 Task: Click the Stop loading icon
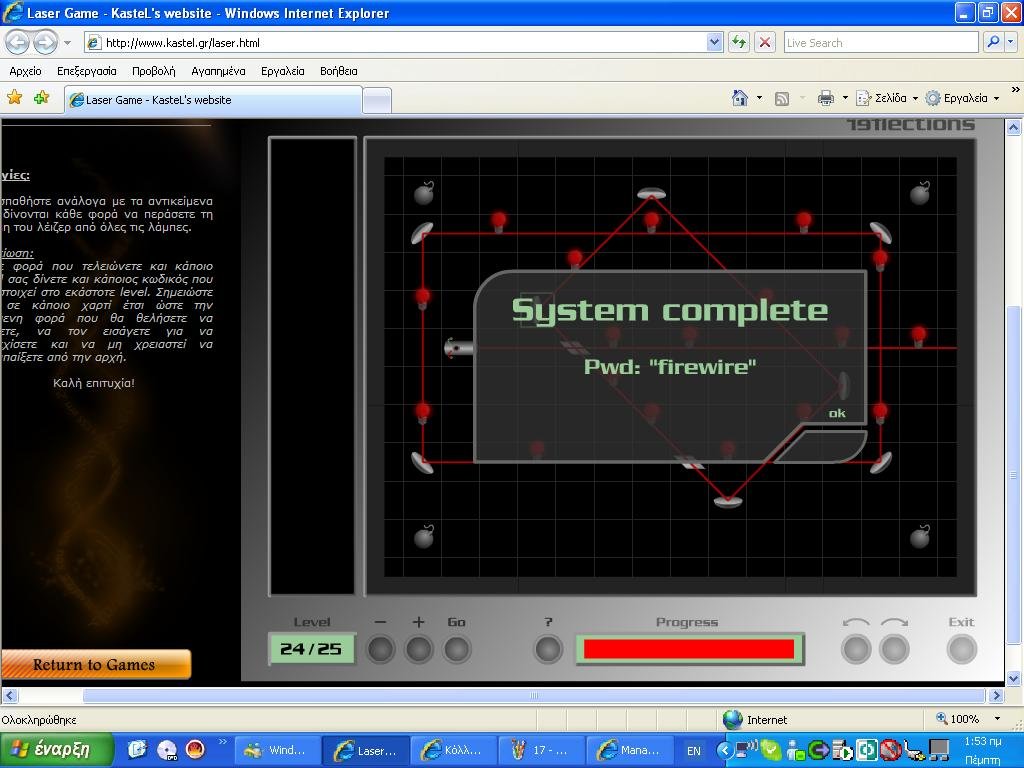pos(765,42)
